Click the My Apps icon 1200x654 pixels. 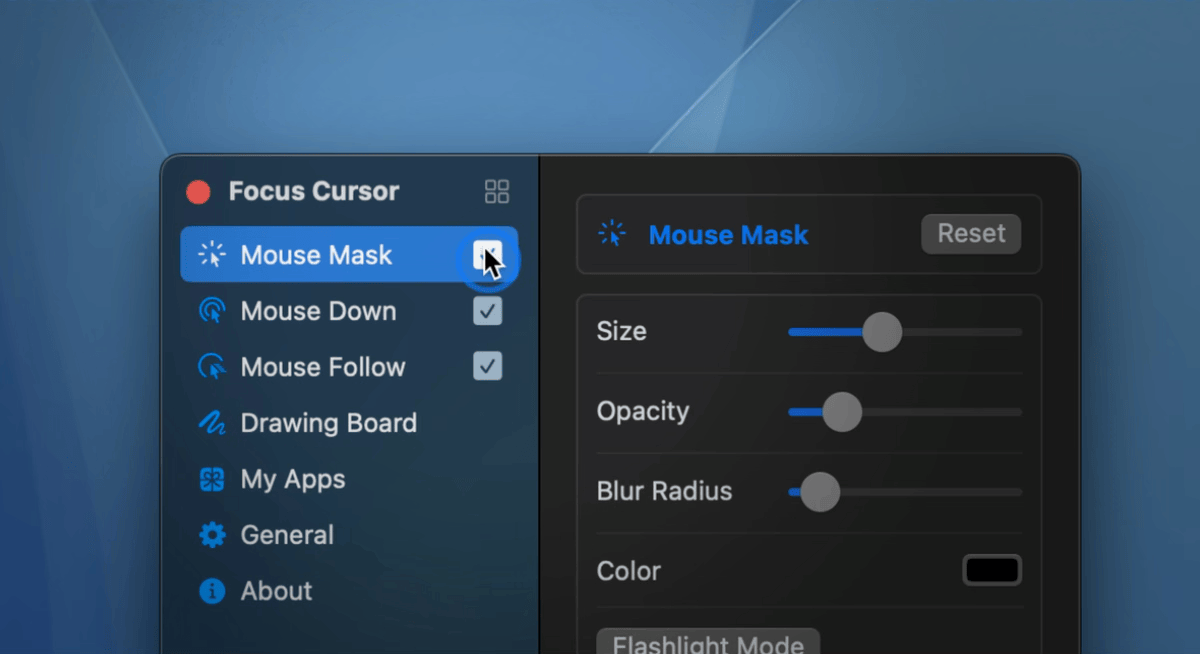click(x=212, y=479)
